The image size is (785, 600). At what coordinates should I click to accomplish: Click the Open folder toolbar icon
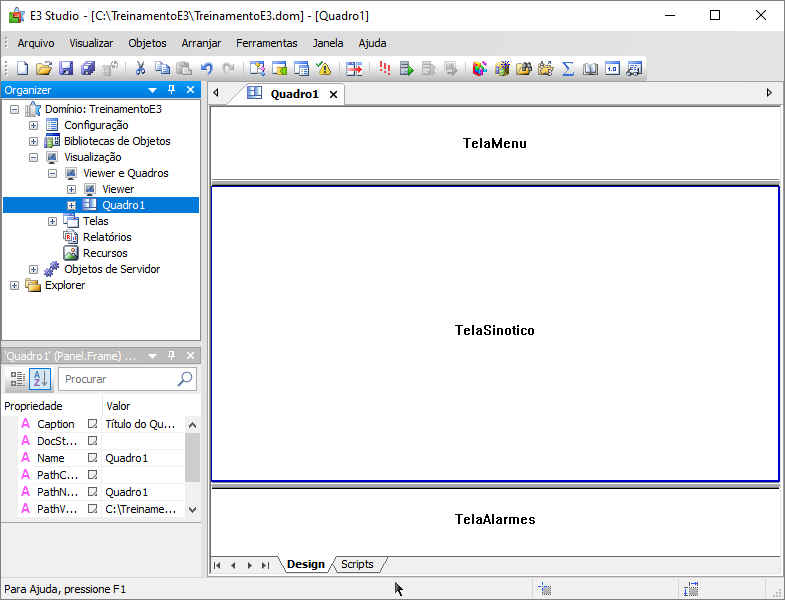tap(44, 69)
